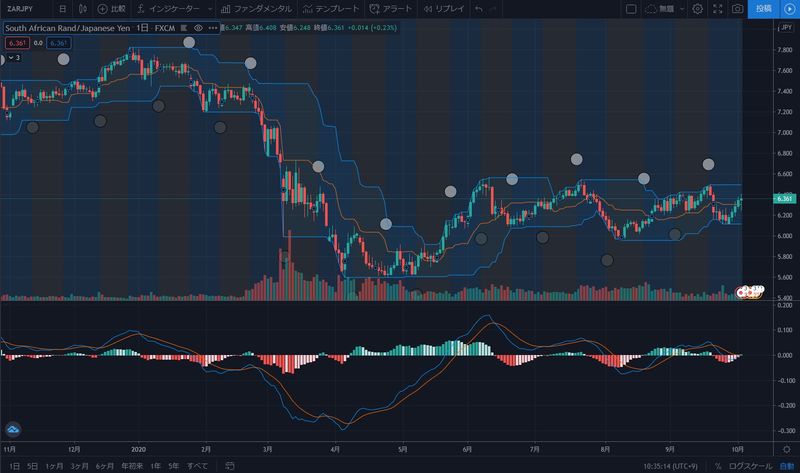Click the layout selection square icon
Screen dimensions: 800x473
pos(630,9)
